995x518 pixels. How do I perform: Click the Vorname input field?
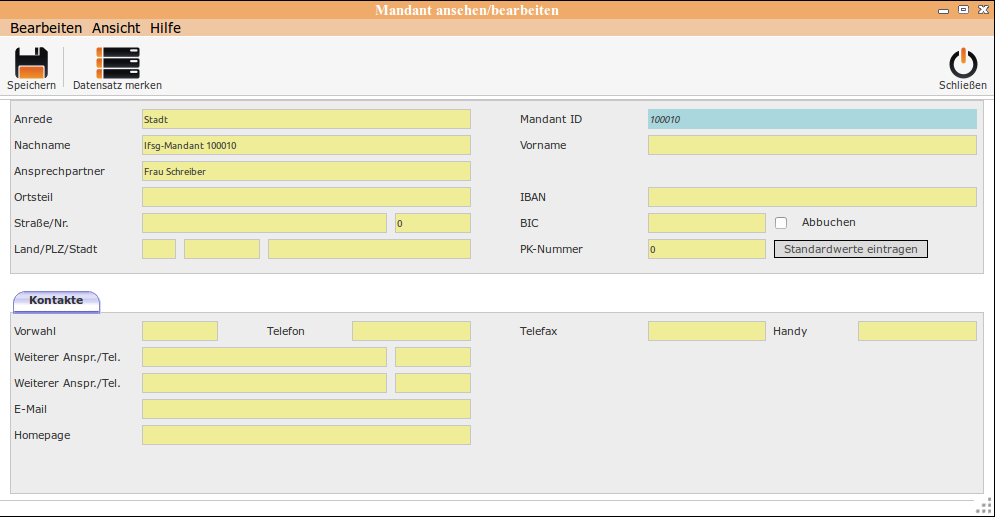812,145
